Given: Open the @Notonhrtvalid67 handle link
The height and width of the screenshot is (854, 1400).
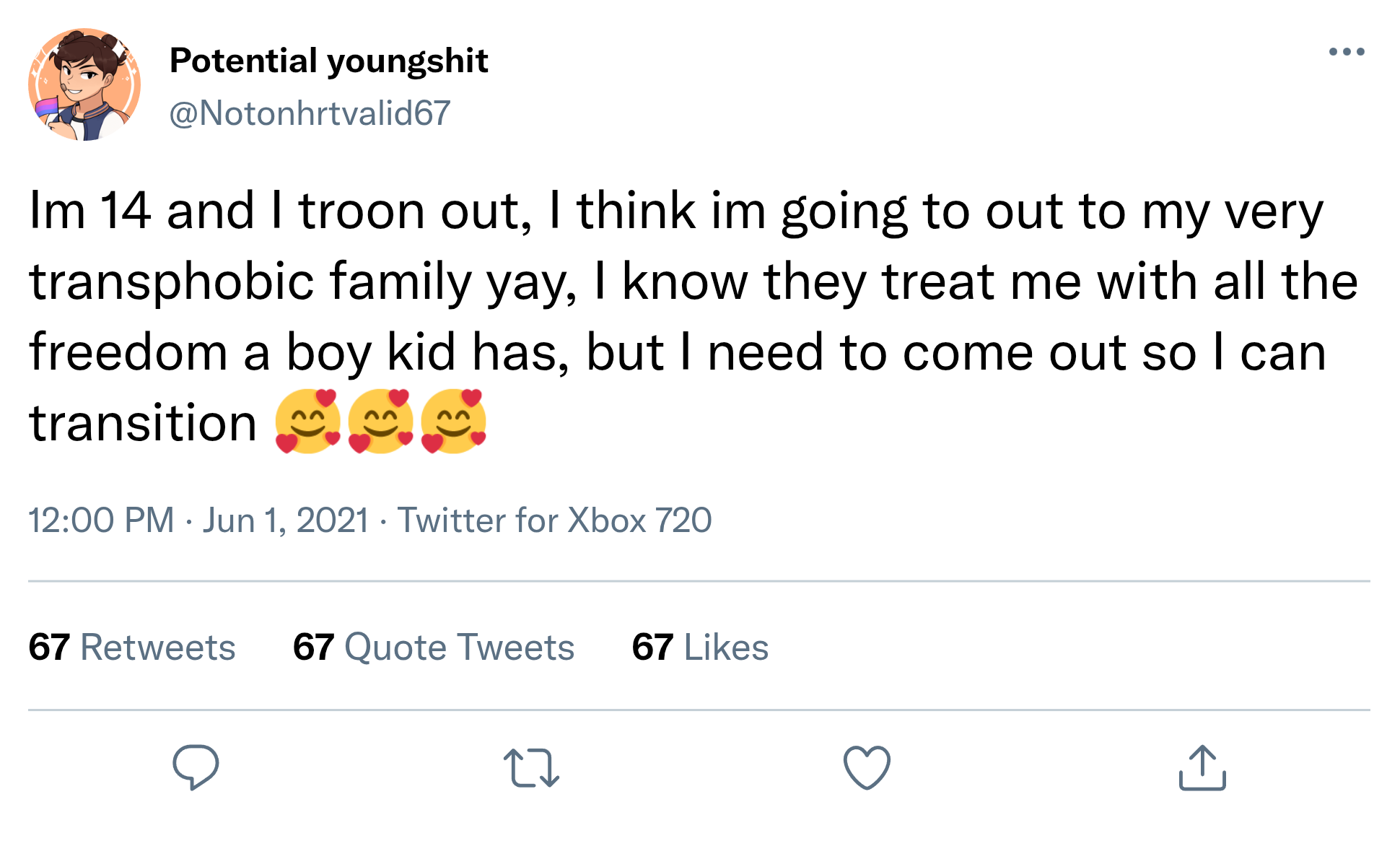Looking at the screenshot, I should 310,113.
